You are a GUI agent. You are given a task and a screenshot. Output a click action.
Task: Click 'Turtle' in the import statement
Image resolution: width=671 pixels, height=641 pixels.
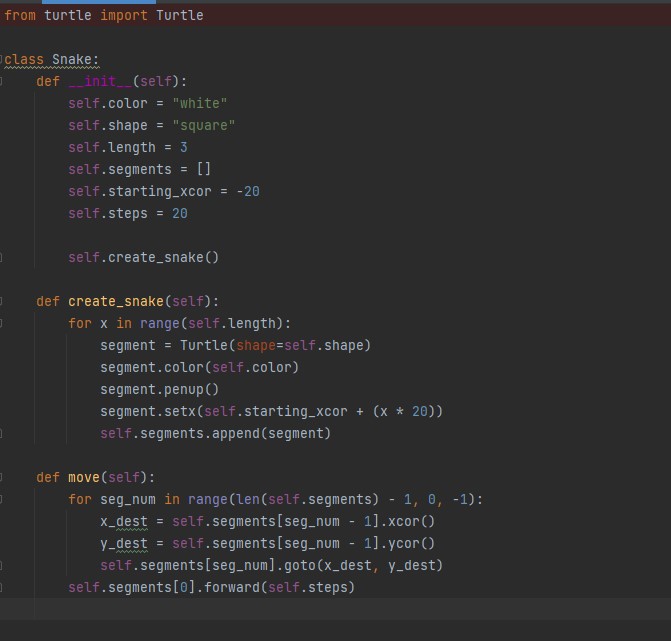pyautogui.click(x=179, y=15)
